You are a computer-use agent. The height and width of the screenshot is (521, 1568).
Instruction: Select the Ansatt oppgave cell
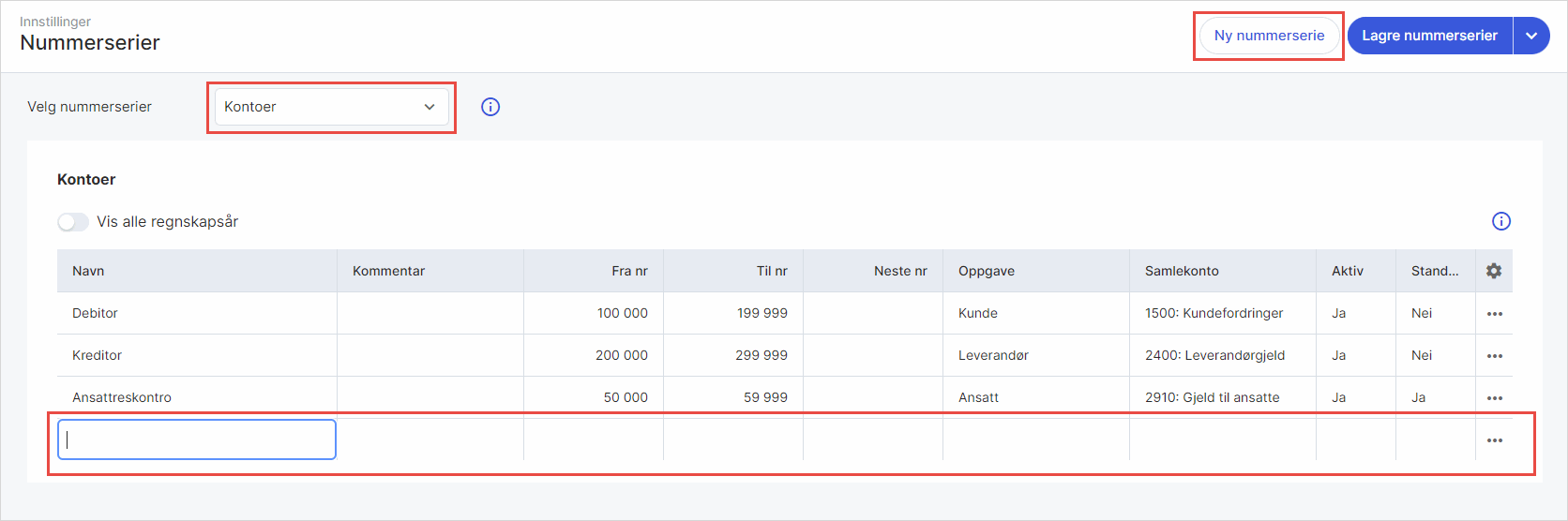pos(1036,397)
